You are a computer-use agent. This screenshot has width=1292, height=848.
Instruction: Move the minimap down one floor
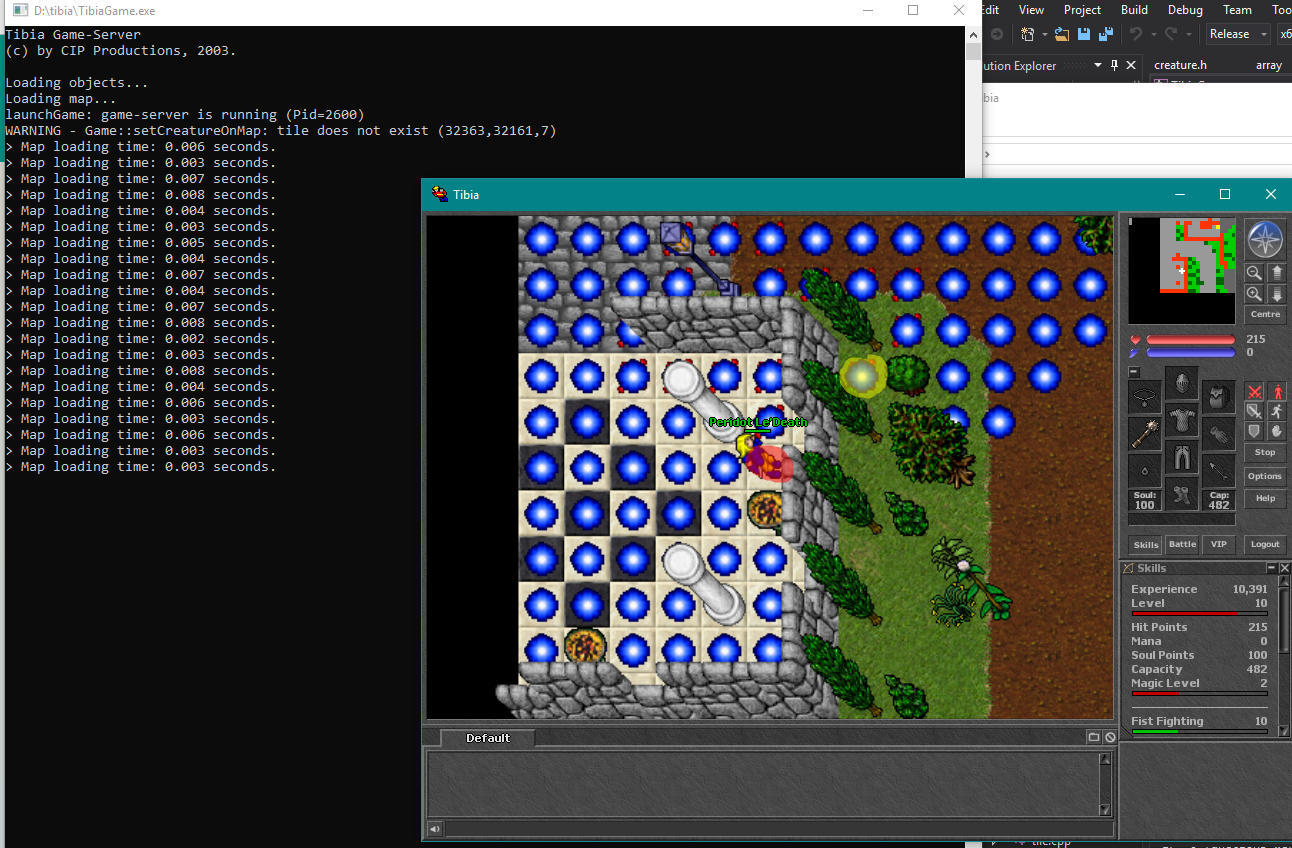click(x=1277, y=294)
